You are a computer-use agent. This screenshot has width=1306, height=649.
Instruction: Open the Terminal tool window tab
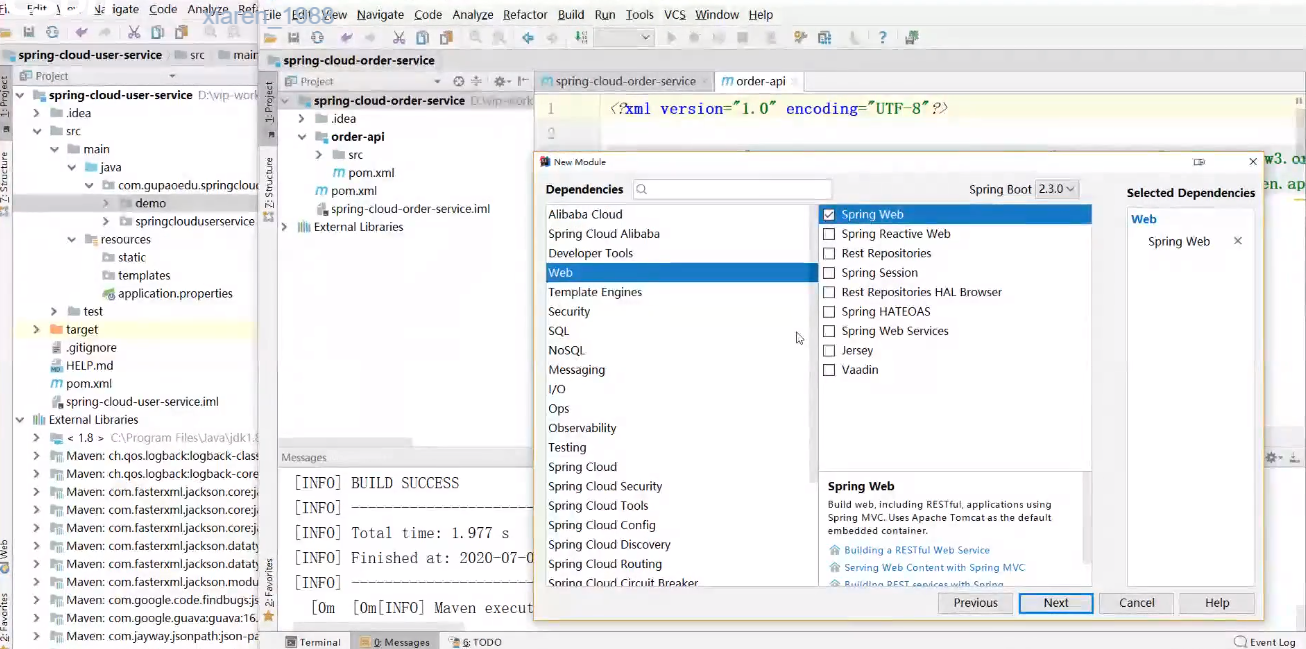313,642
